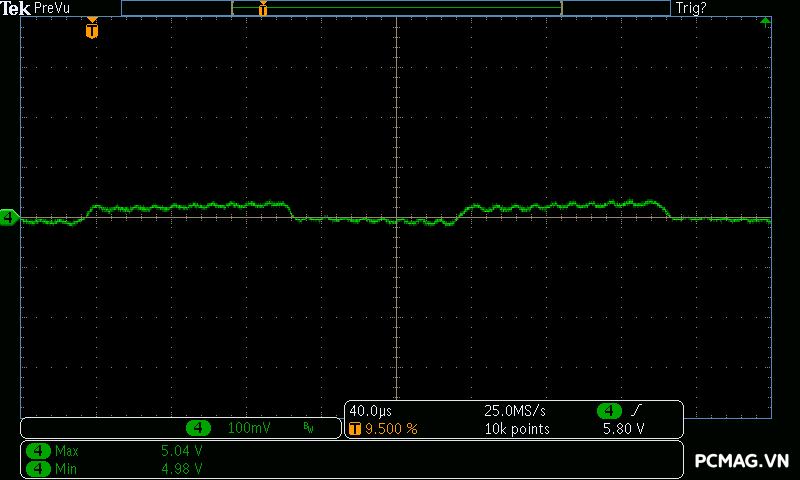800x480 pixels.
Task: Click the orange T delay position icon
Action: point(355,429)
